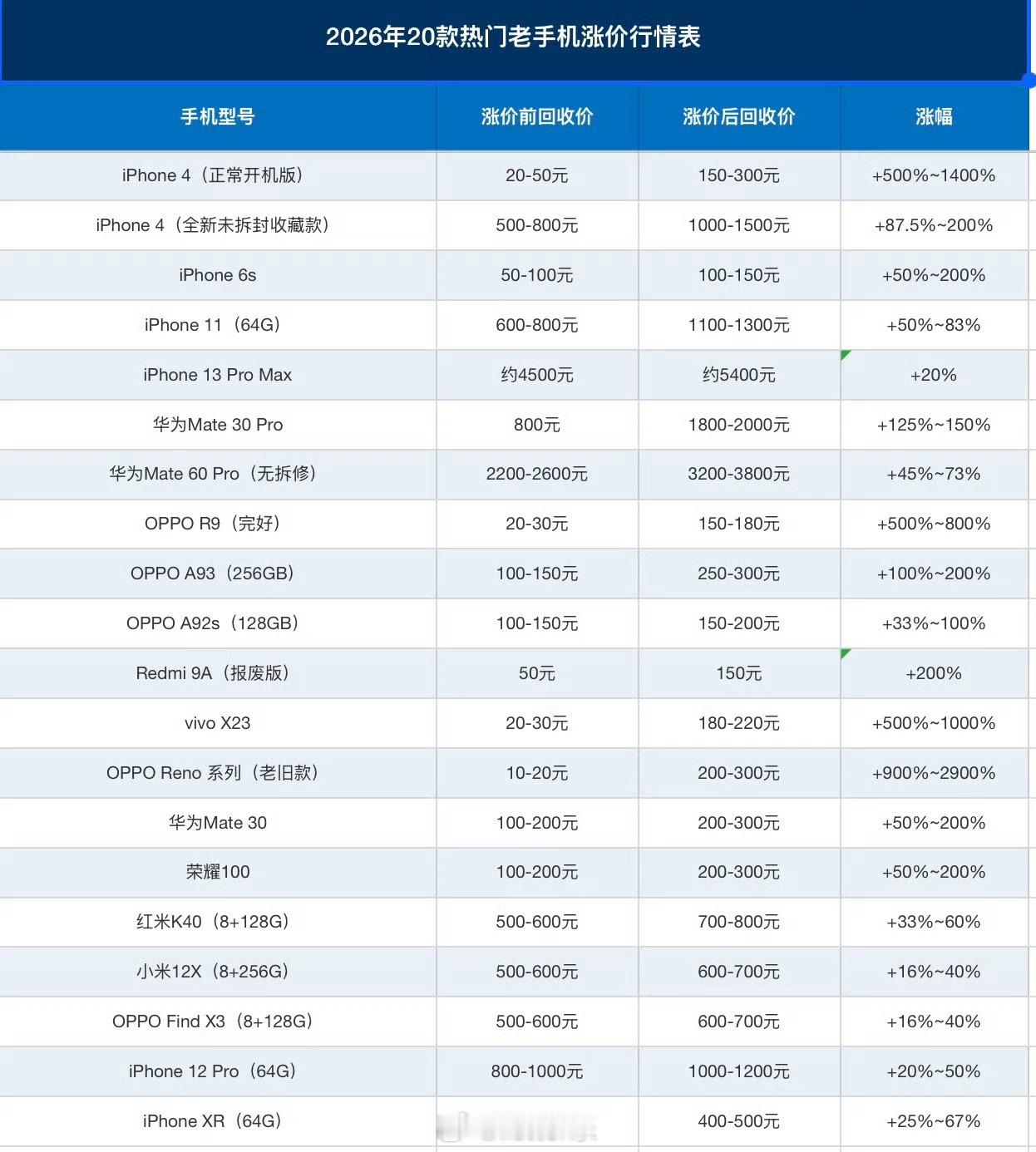Click the +500%~1400% increase cell
The image size is (1036, 1152).
point(935,175)
